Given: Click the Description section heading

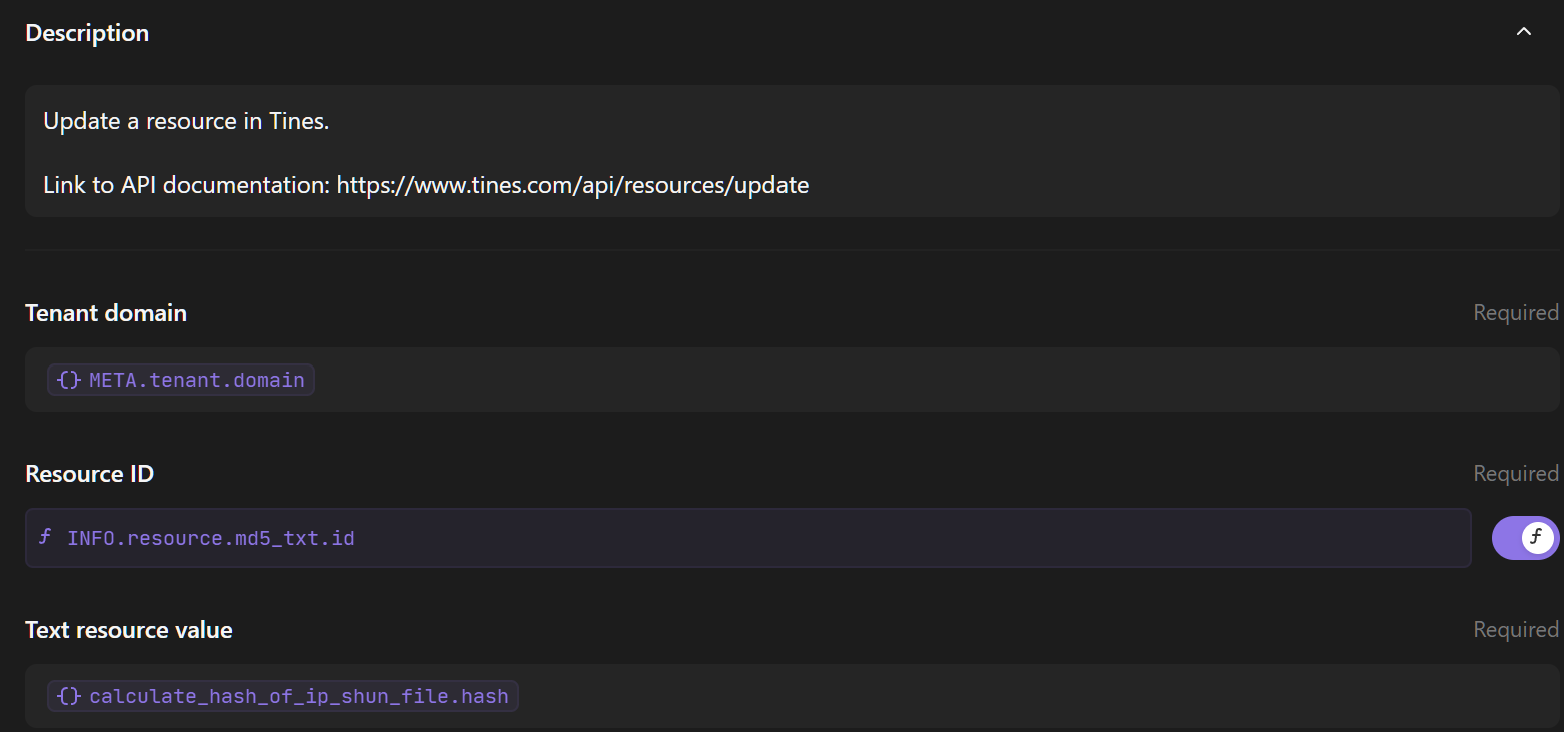Looking at the screenshot, I should pyautogui.click(x=87, y=33).
